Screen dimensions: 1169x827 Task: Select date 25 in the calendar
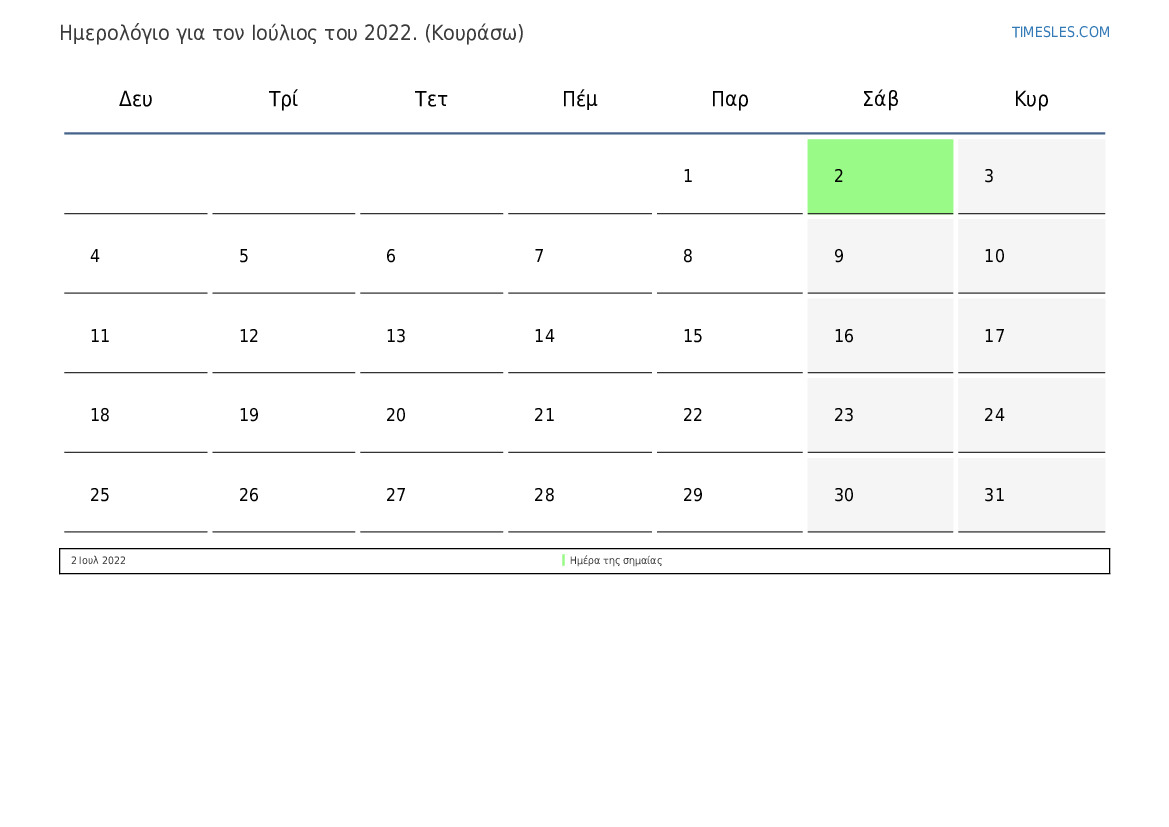click(136, 494)
